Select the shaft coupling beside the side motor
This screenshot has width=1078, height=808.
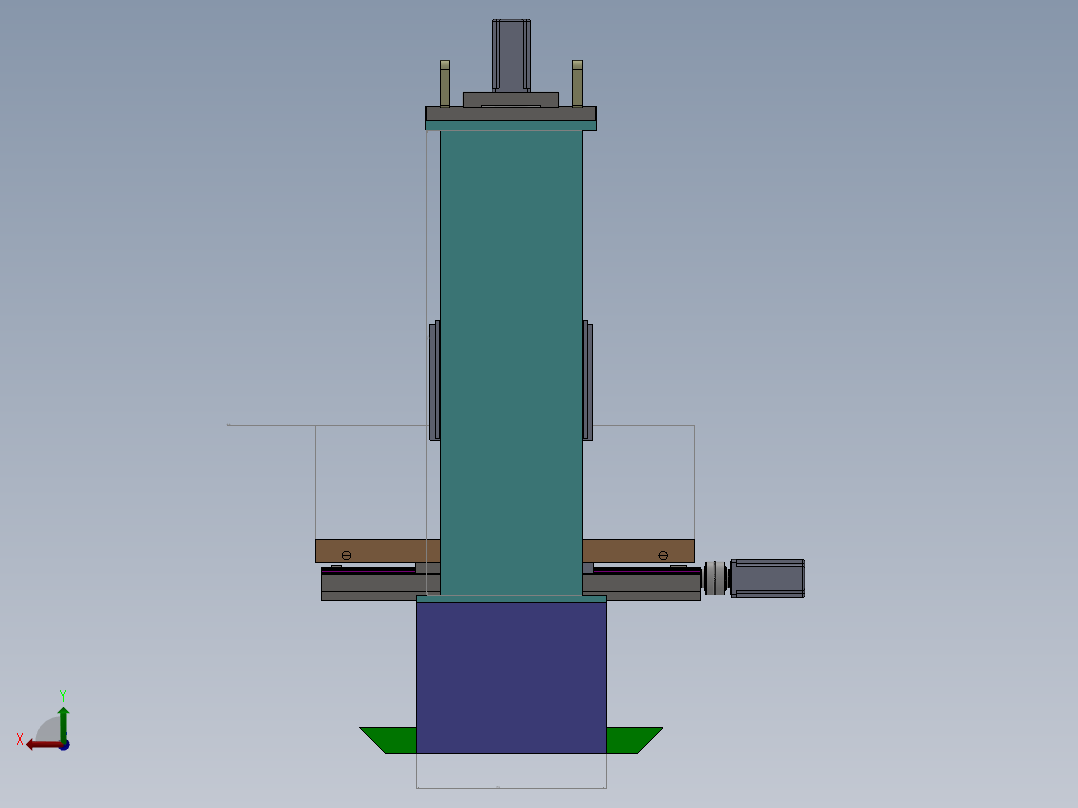715,578
